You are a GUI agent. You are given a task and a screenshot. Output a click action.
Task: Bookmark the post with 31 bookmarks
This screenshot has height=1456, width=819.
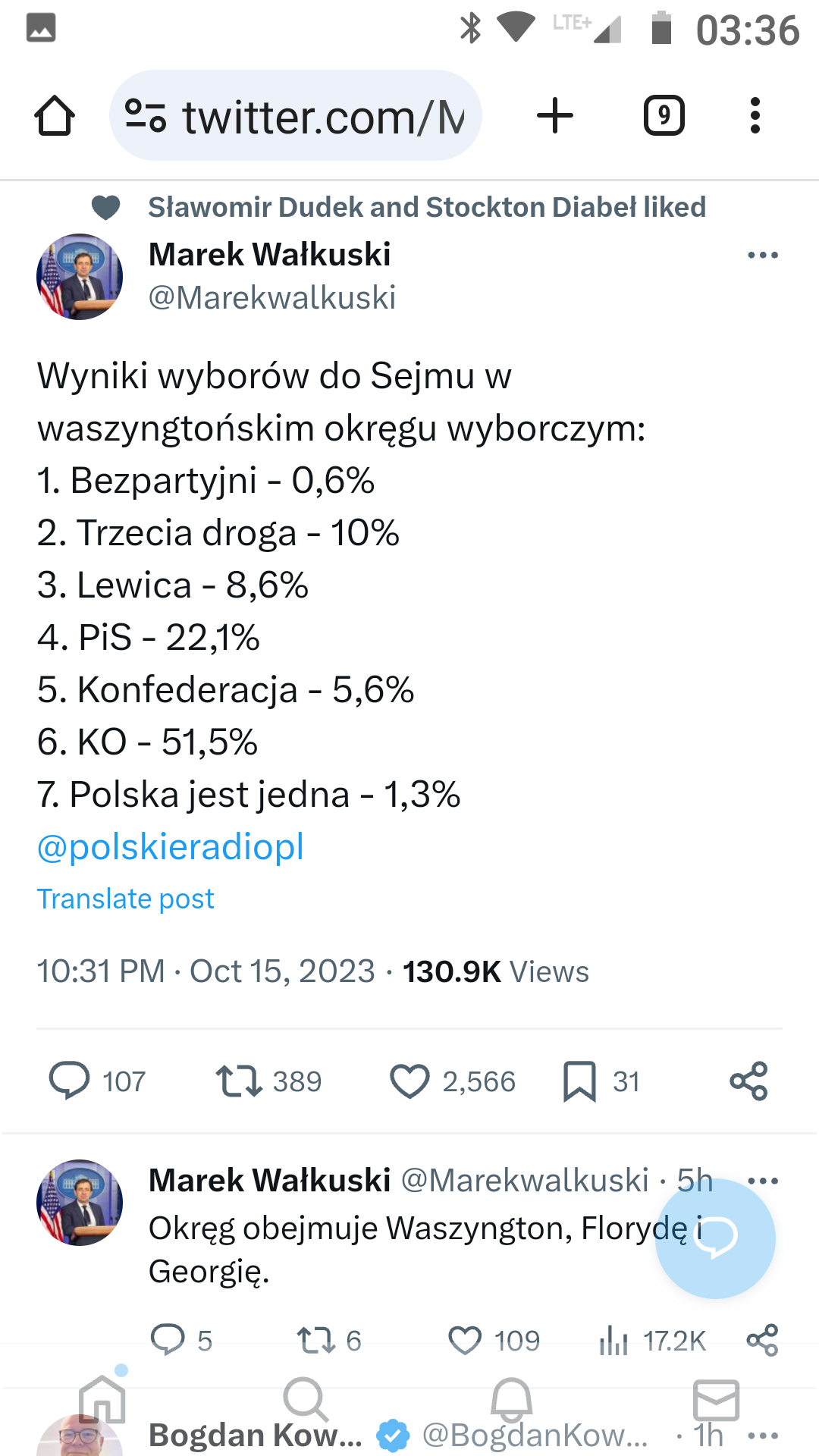click(x=579, y=1081)
